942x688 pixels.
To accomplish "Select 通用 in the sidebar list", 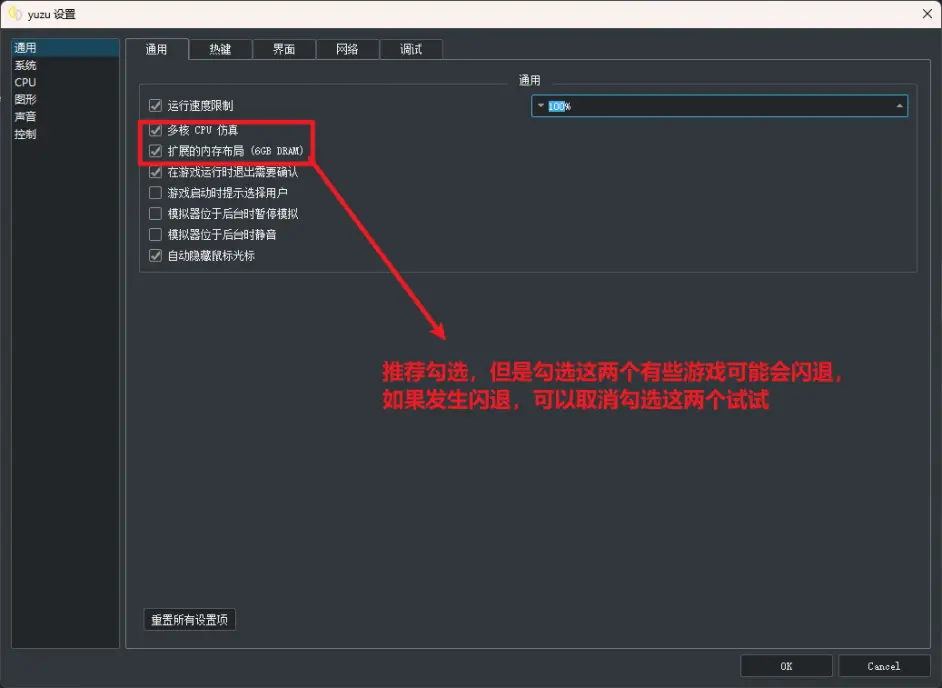I will tap(65, 47).
